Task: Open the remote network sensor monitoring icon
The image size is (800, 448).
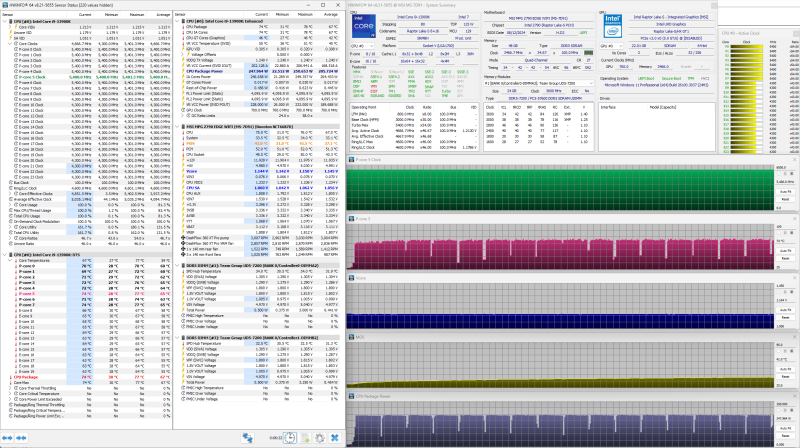Action: tap(247, 438)
